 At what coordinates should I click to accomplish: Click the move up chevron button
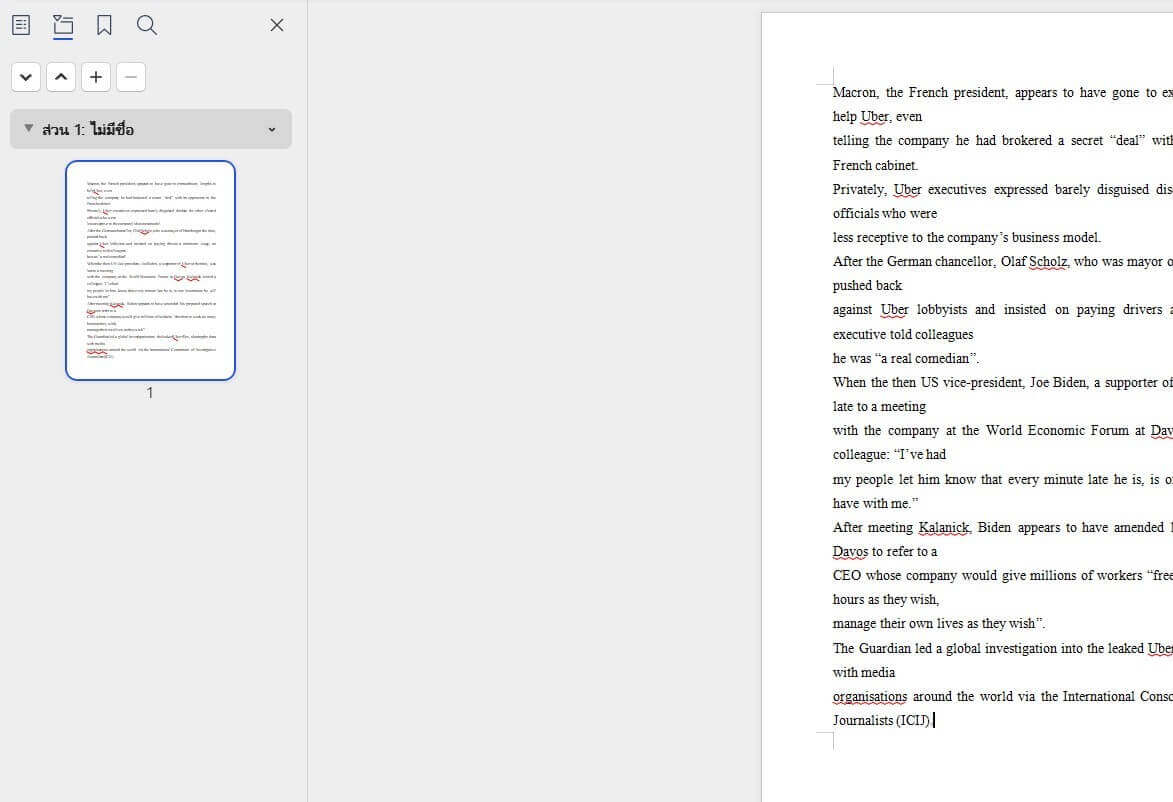click(x=61, y=77)
